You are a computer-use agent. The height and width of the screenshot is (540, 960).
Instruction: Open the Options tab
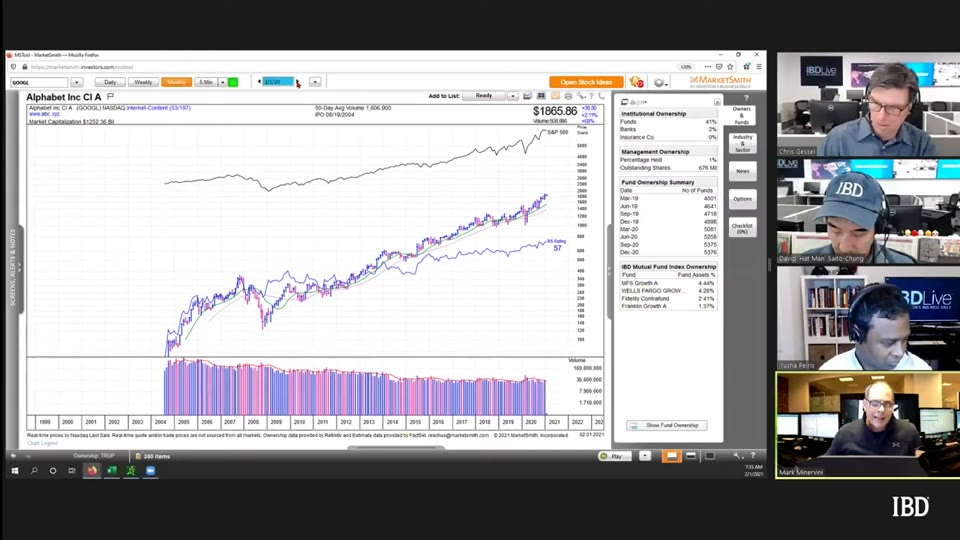[742, 199]
